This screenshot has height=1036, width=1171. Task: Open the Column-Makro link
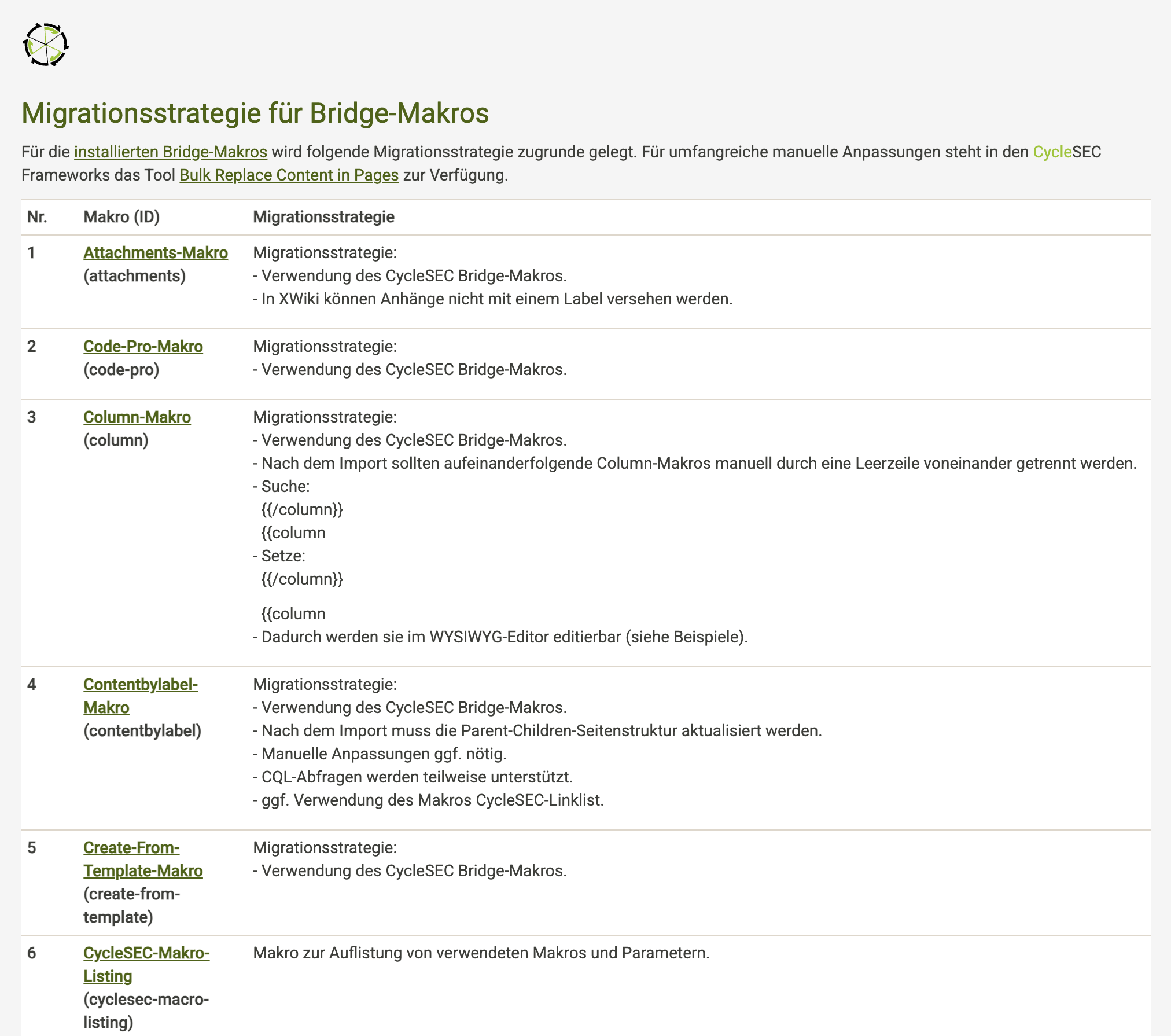pyautogui.click(x=137, y=417)
